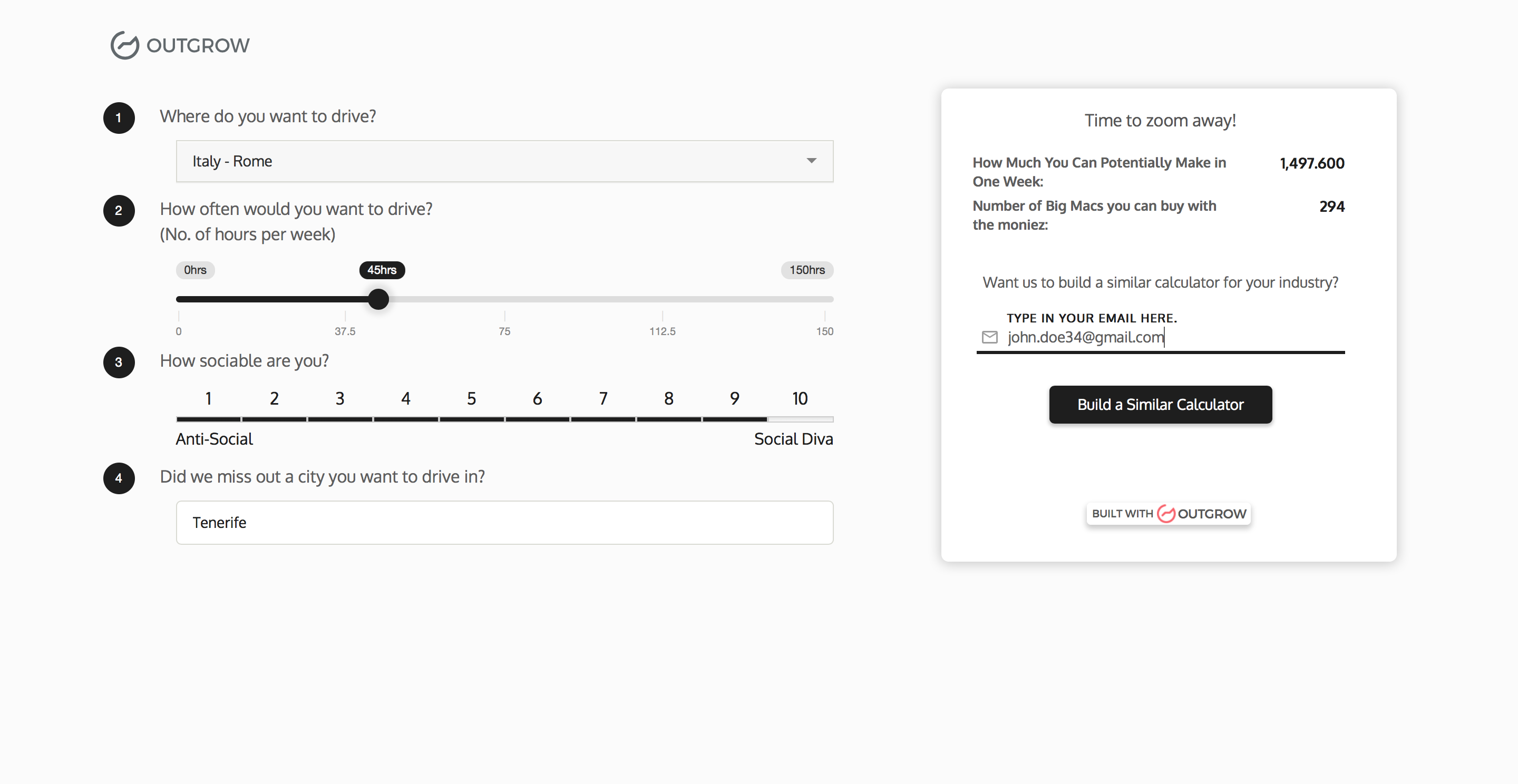Click the numbered circle for question 4

pyautogui.click(x=119, y=478)
